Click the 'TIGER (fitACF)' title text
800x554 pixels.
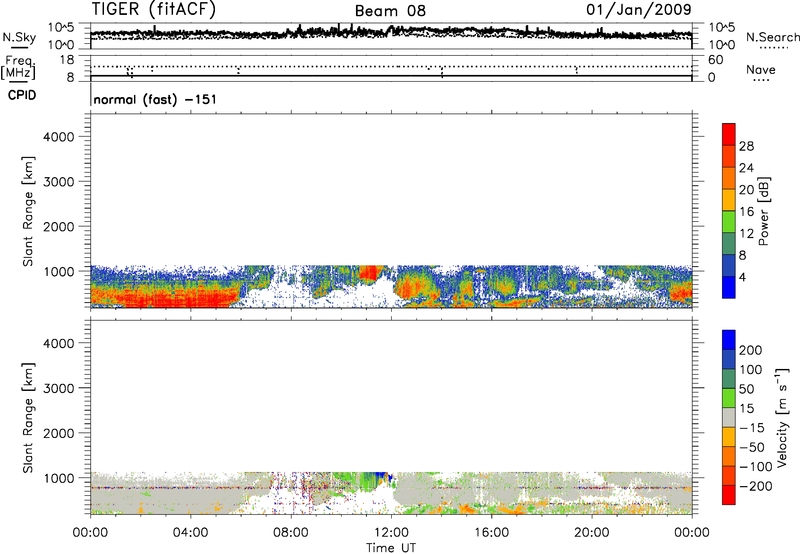154,9
